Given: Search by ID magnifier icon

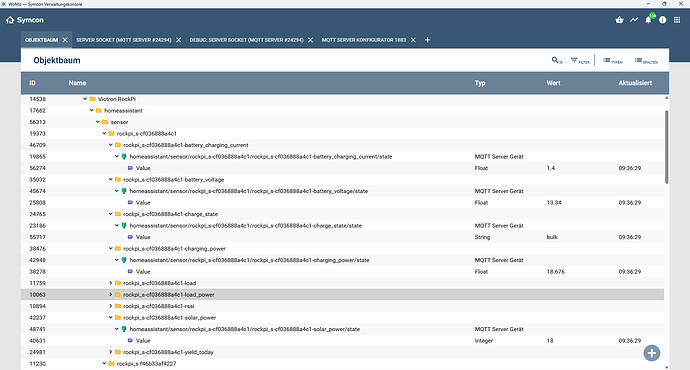Looking at the screenshot, I should point(557,60).
